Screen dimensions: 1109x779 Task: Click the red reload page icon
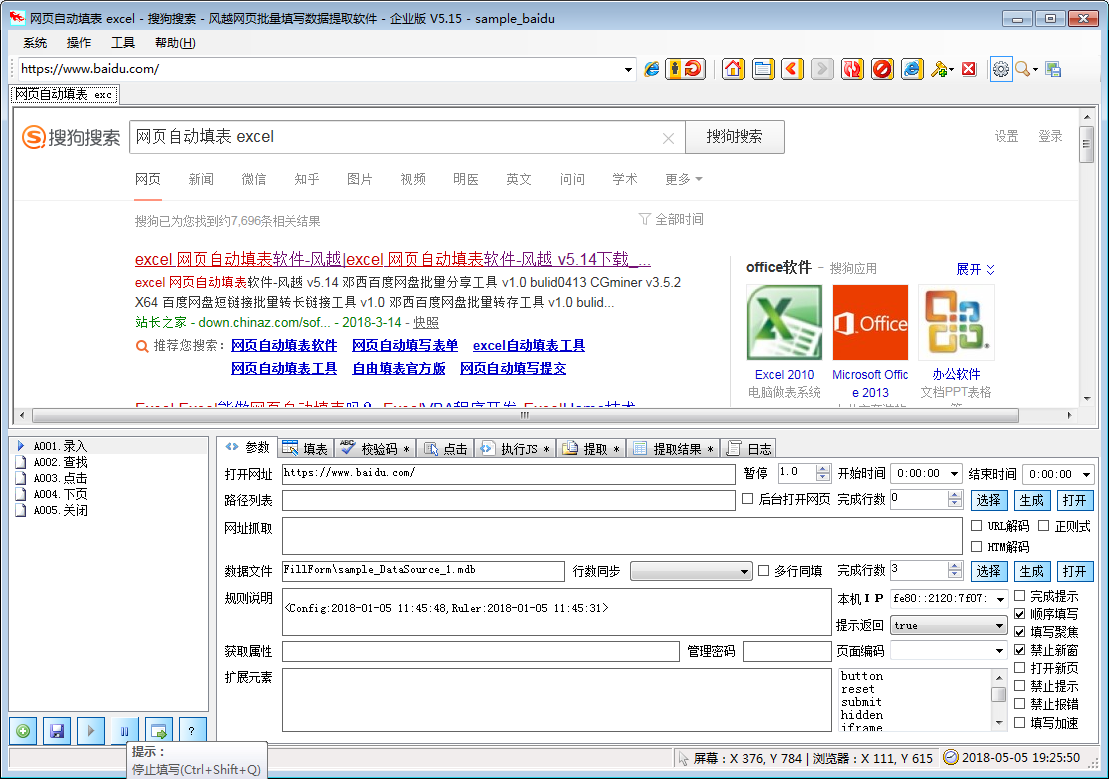852,69
